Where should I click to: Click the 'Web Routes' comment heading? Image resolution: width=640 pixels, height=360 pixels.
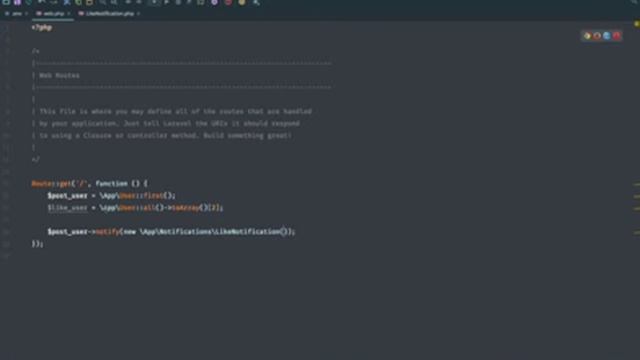pos(59,76)
